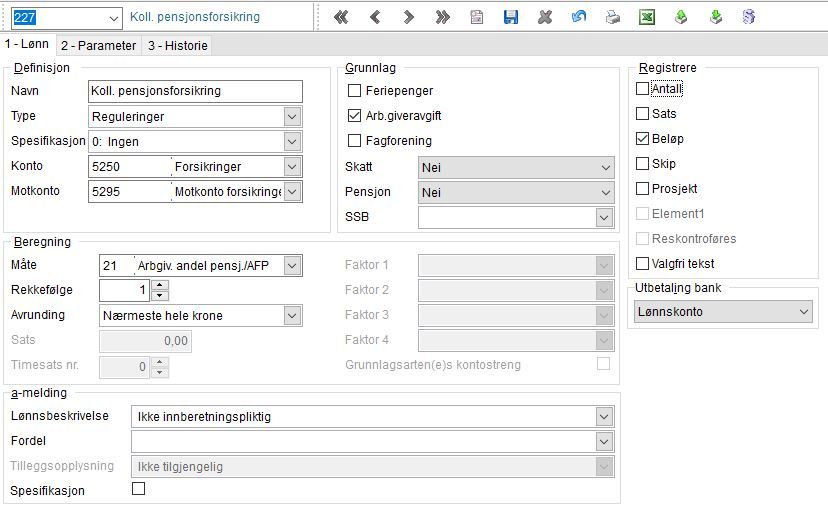Jump to last record with double-right arrow
828x511 pixels.
pos(443,17)
